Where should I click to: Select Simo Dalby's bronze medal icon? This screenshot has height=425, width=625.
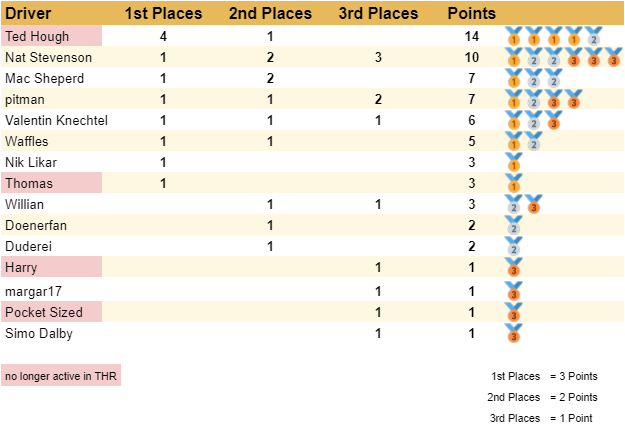click(514, 333)
